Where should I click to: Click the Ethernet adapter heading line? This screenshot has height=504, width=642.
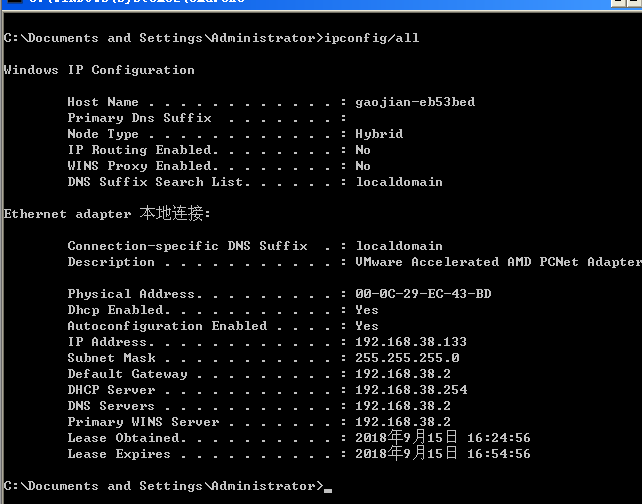click(107, 214)
